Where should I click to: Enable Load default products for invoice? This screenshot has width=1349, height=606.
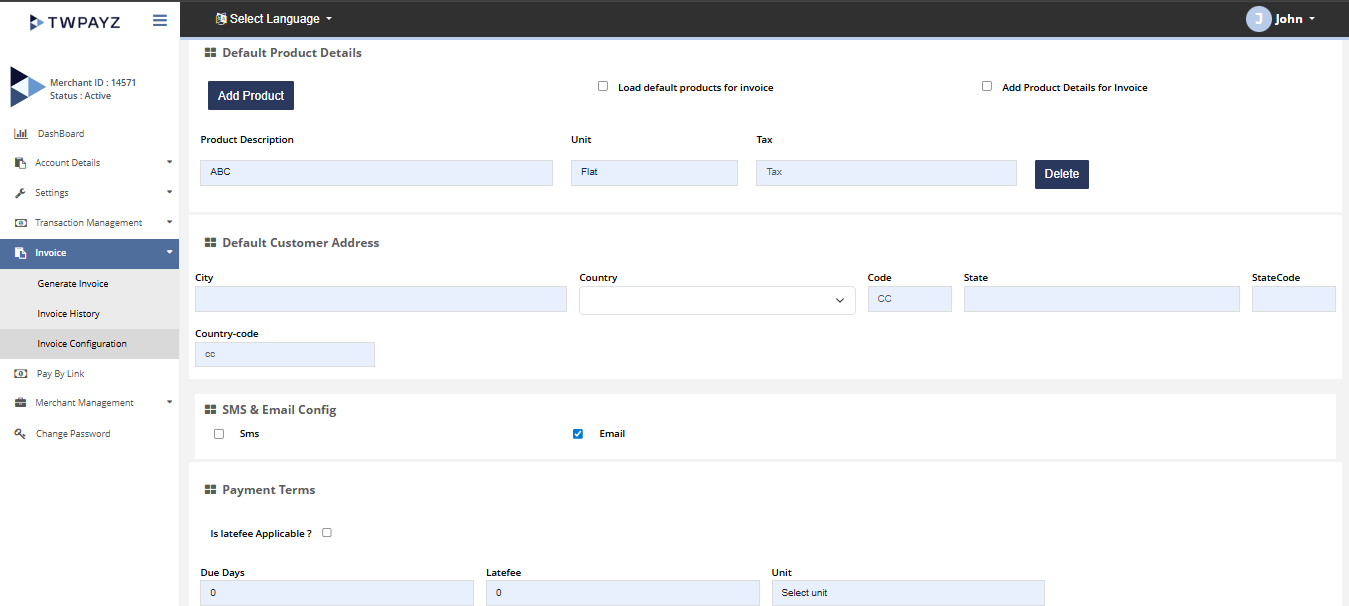pos(603,86)
